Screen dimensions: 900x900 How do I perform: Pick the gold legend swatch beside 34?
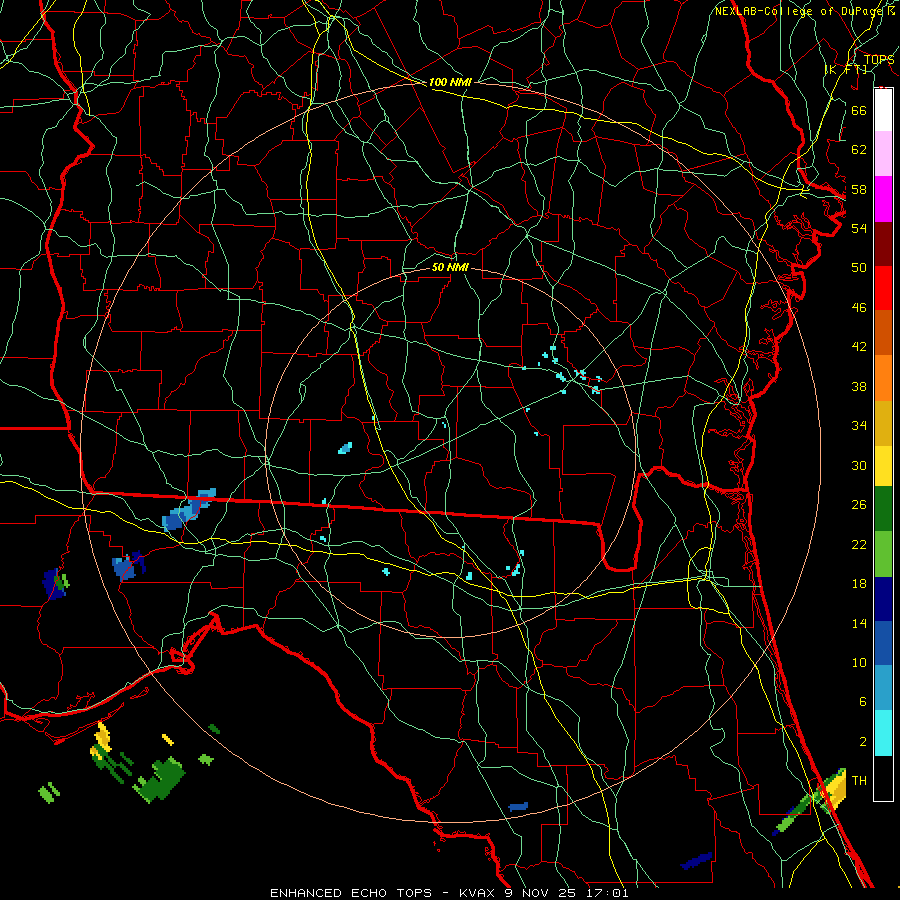pos(883,424)
